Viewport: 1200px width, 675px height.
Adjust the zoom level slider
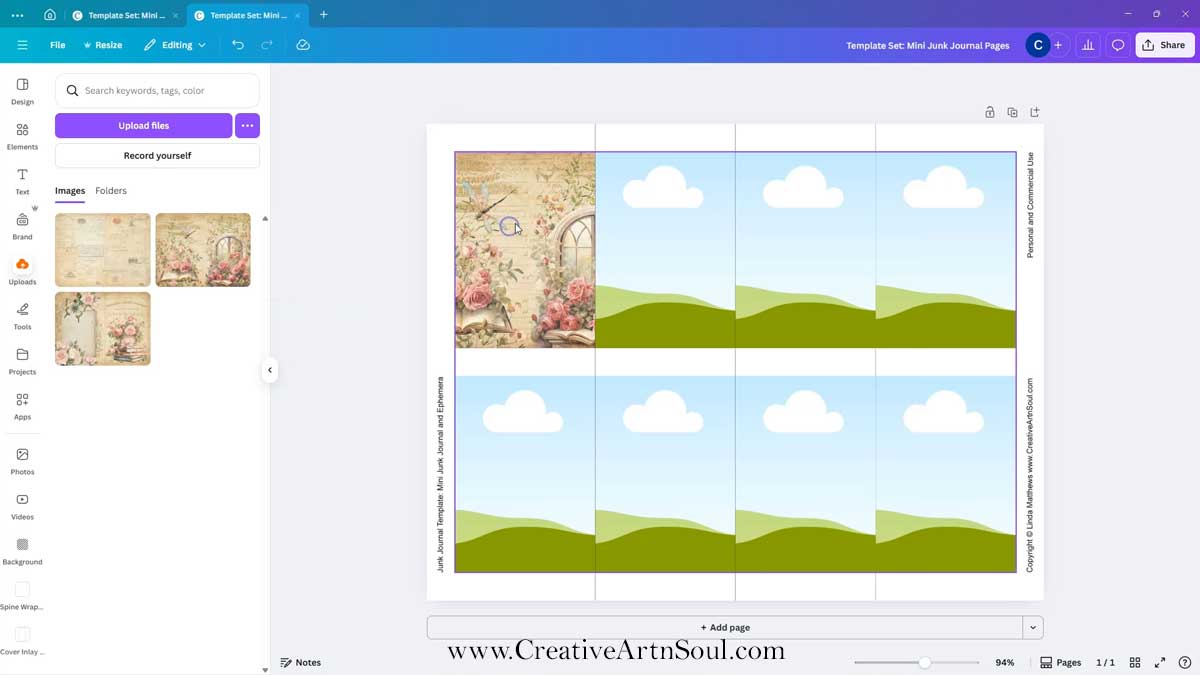coord(924,662)
